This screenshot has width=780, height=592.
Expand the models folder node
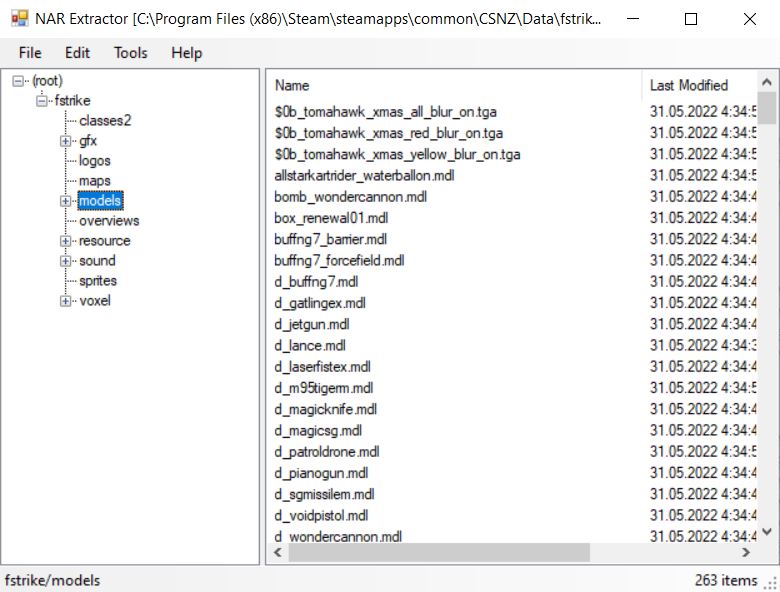66,201
